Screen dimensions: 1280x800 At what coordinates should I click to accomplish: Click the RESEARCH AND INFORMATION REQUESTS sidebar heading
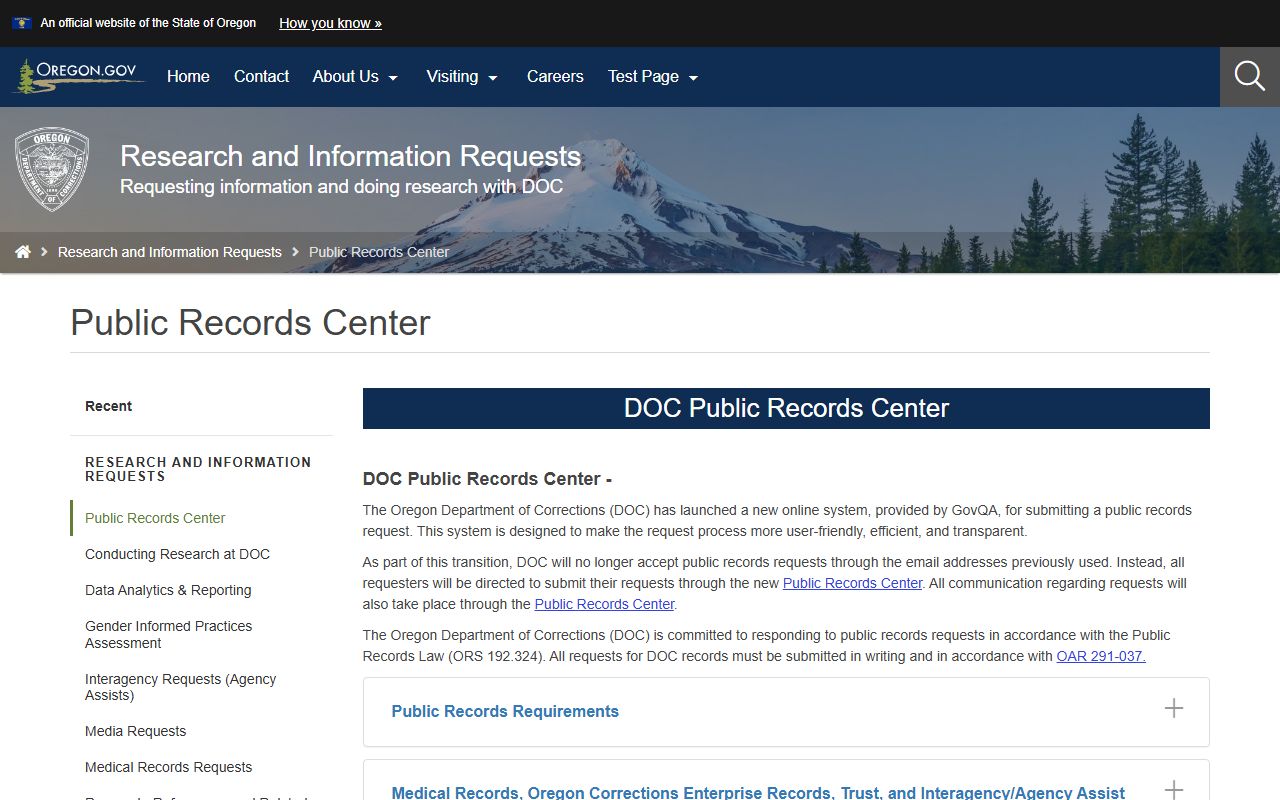pyautogui.click(x=198, y=469)
